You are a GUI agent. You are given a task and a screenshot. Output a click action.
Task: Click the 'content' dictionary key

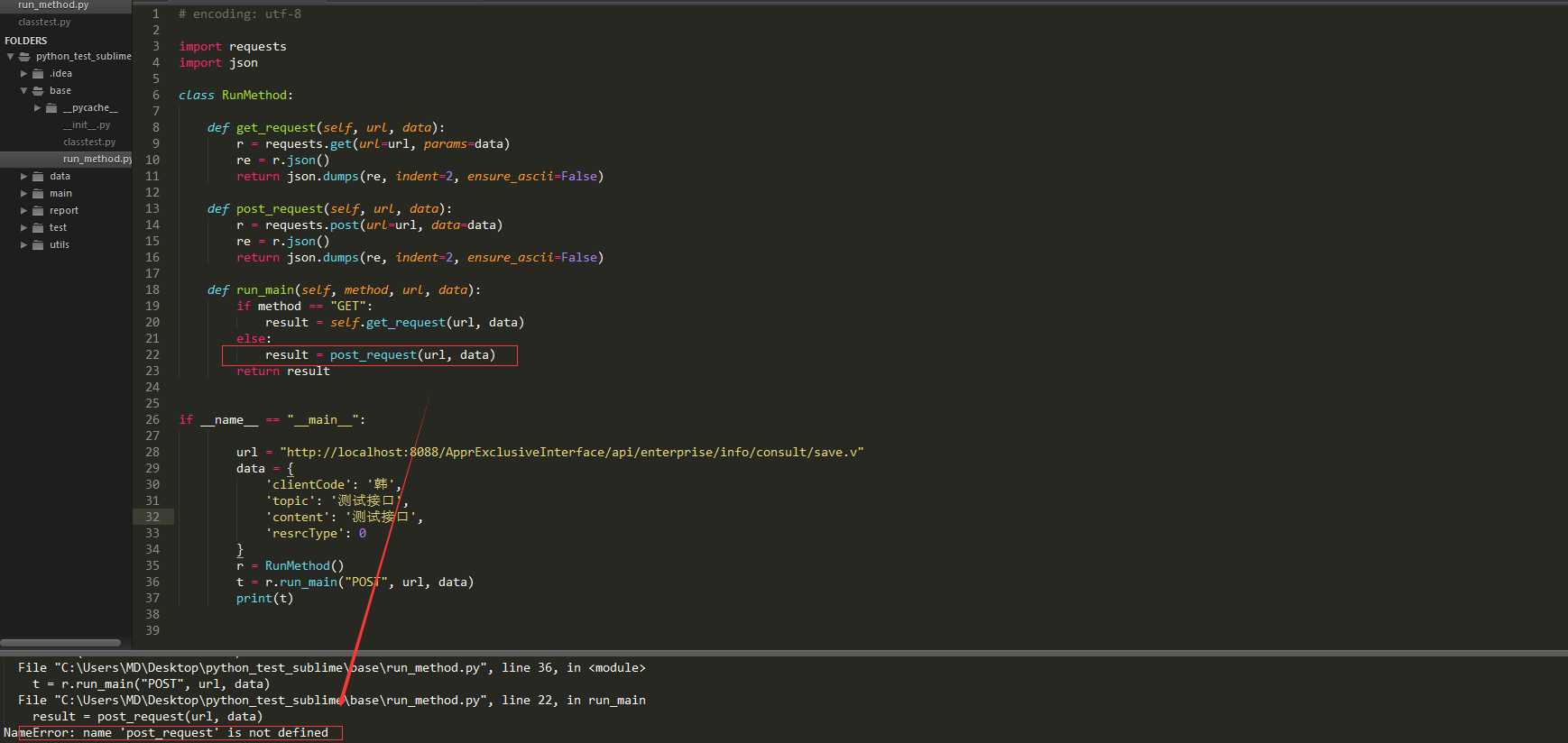[x=298, y=518]
